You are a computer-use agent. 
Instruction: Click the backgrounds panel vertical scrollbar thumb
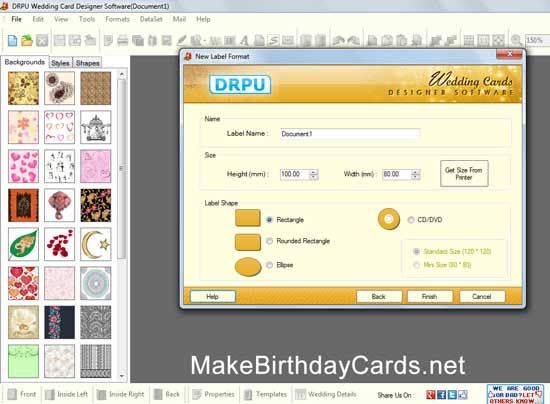coord(121,168)
